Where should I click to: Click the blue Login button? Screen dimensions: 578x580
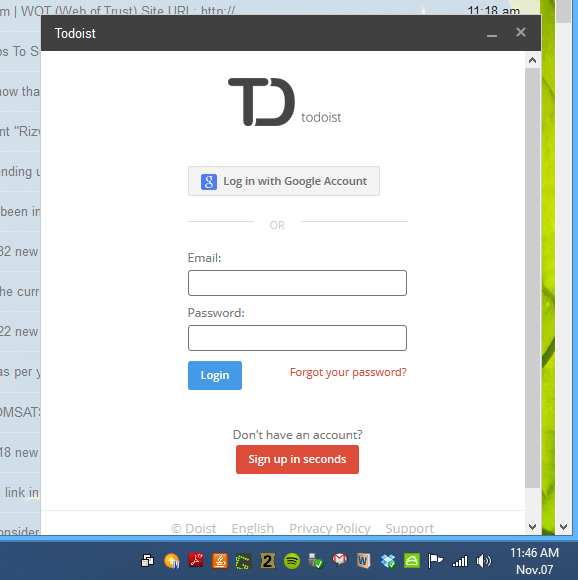tap(215, 375)
